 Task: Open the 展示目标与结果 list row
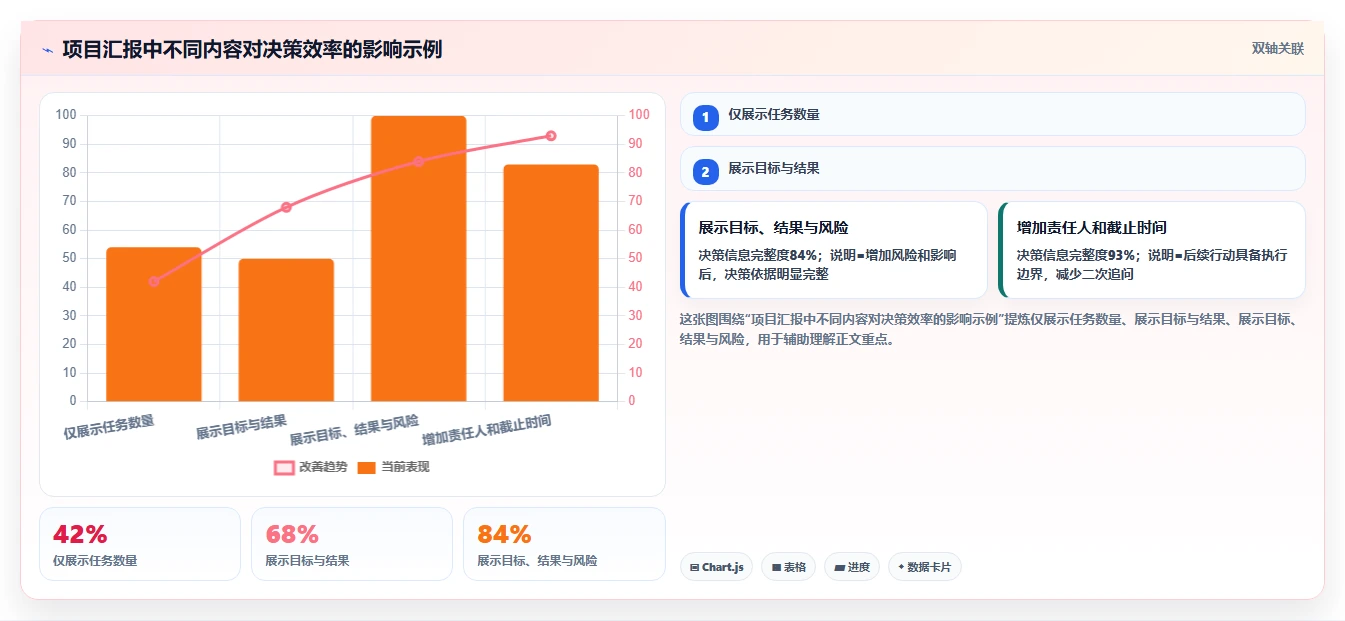pos(992,168)
